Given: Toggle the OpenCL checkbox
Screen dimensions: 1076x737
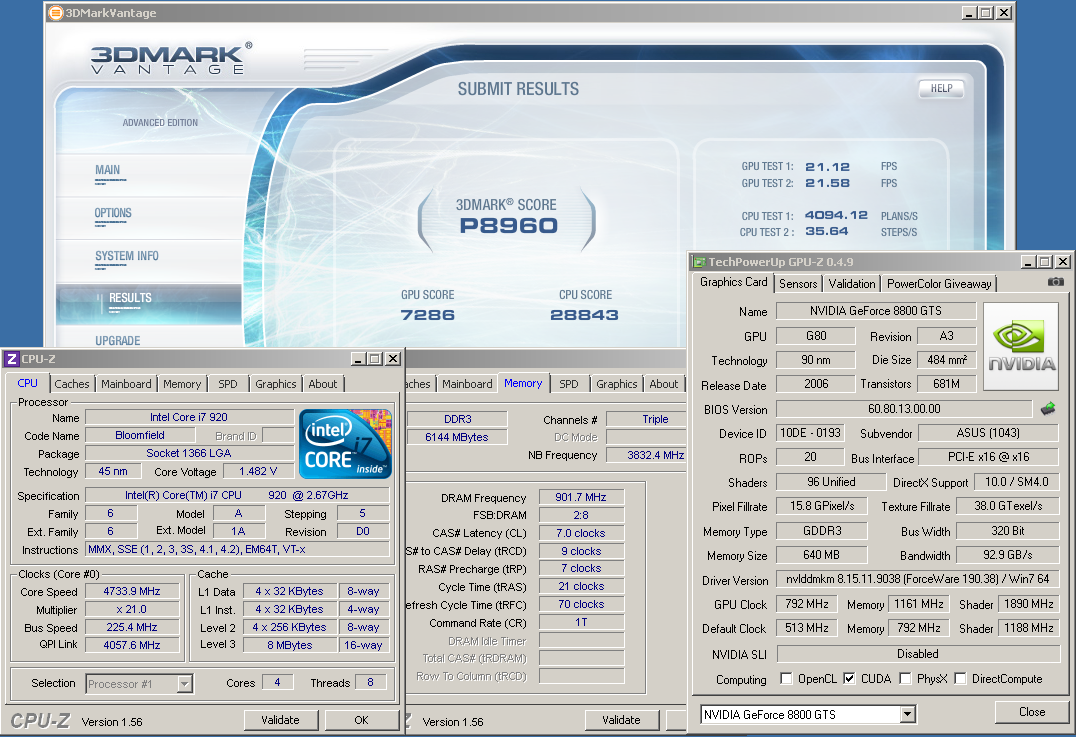Looking at the screenshot, I should coord(786,679).
